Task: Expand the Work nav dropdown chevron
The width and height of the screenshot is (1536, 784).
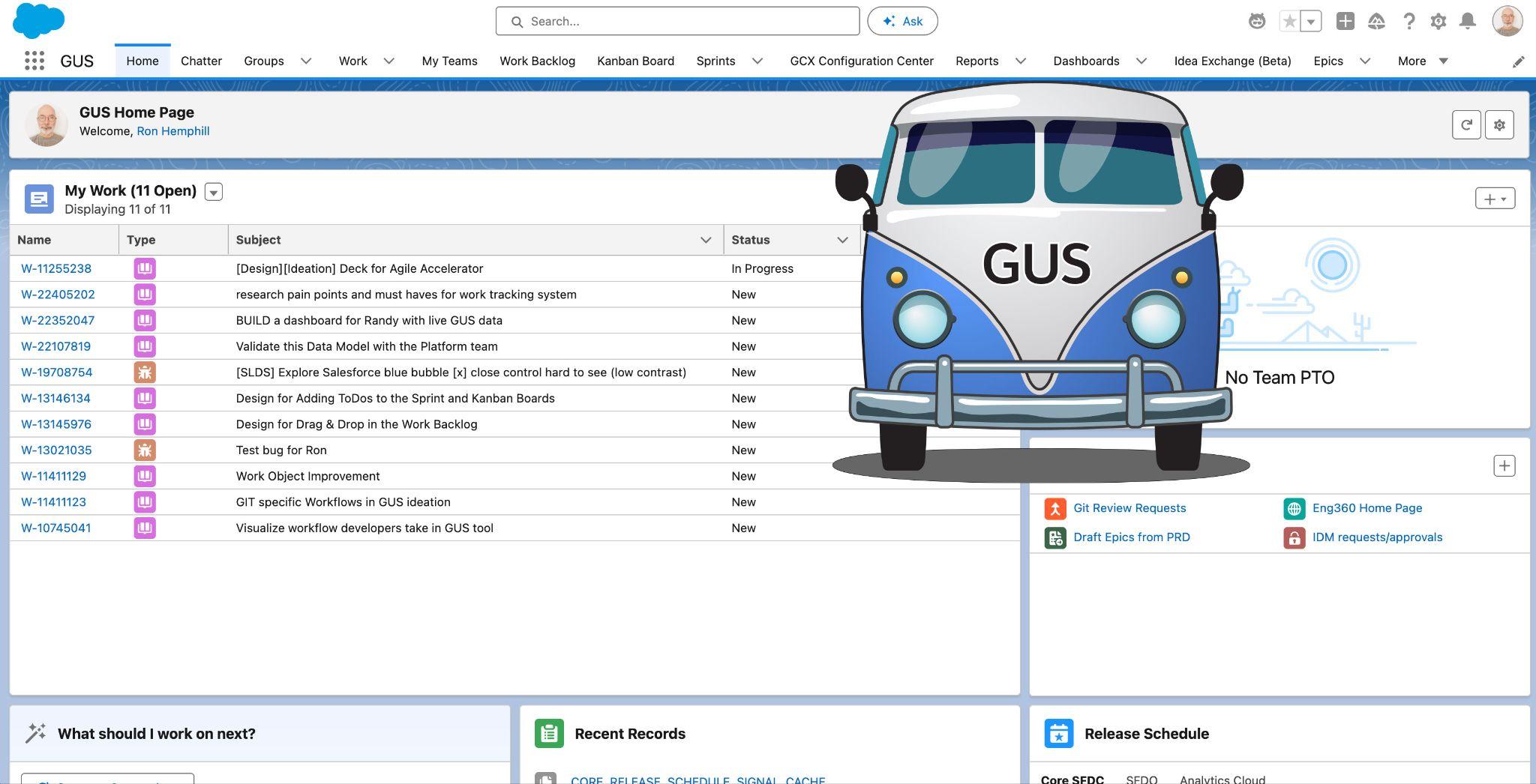Action: pos(388,61)
